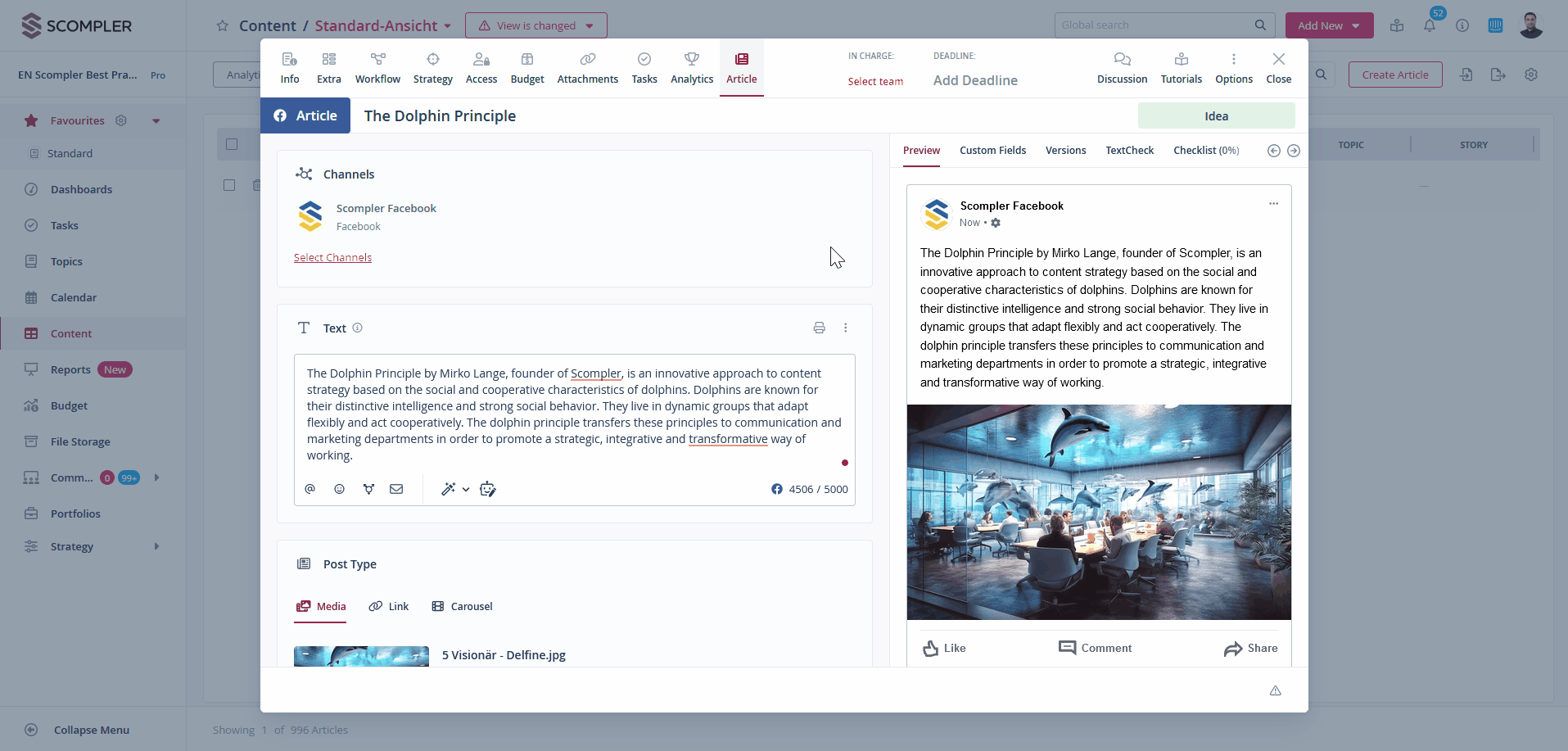Click the @ mention icon in editor

pyautogui.click(x=310, y=489)
